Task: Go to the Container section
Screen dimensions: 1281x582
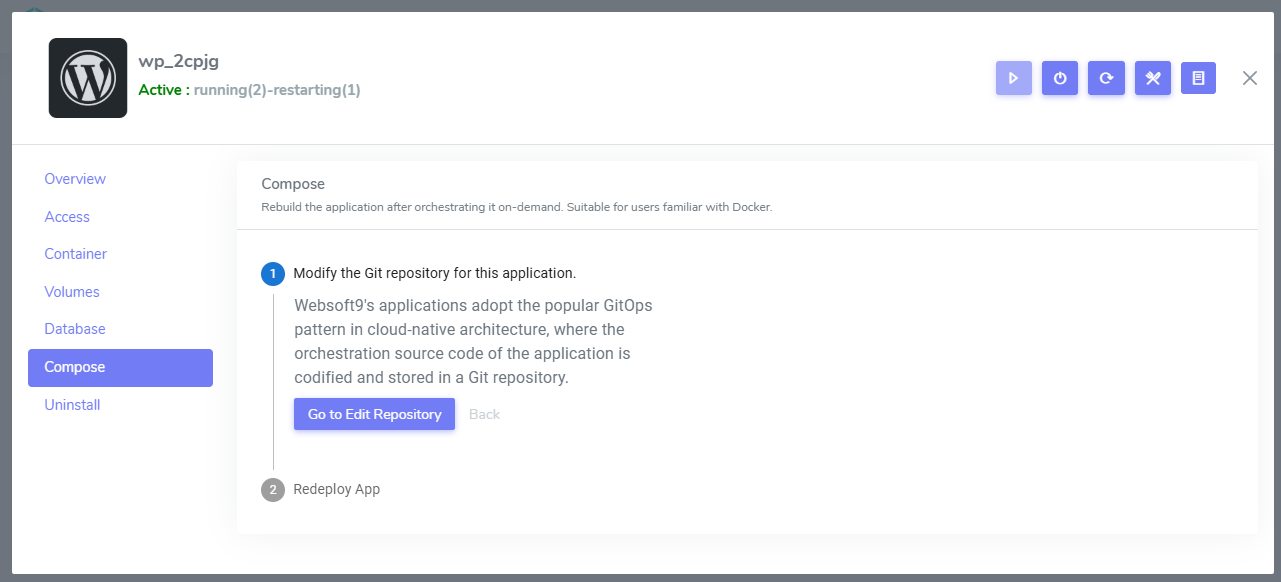Action: coord(75,254)
